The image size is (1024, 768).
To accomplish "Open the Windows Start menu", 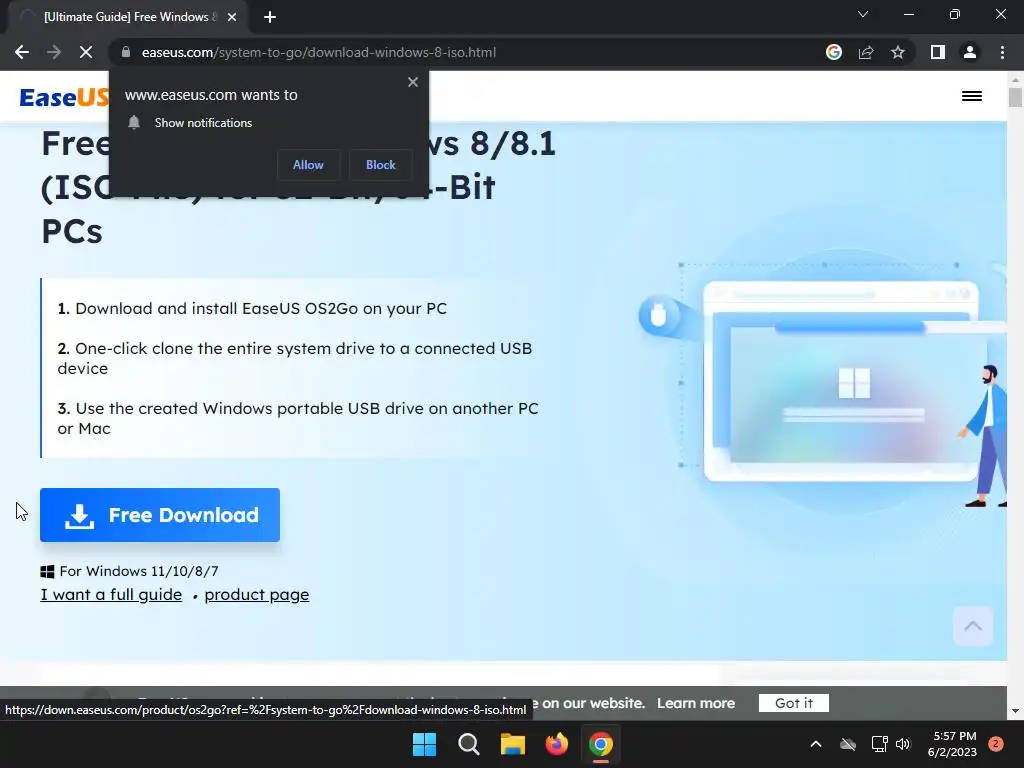I will coord(424,744).
